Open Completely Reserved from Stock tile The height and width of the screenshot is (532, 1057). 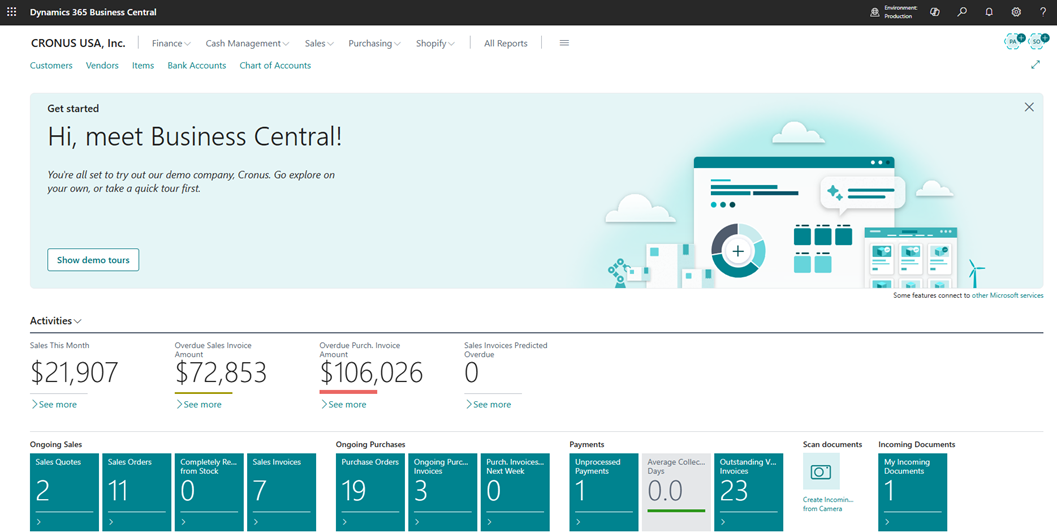[209, 492]
